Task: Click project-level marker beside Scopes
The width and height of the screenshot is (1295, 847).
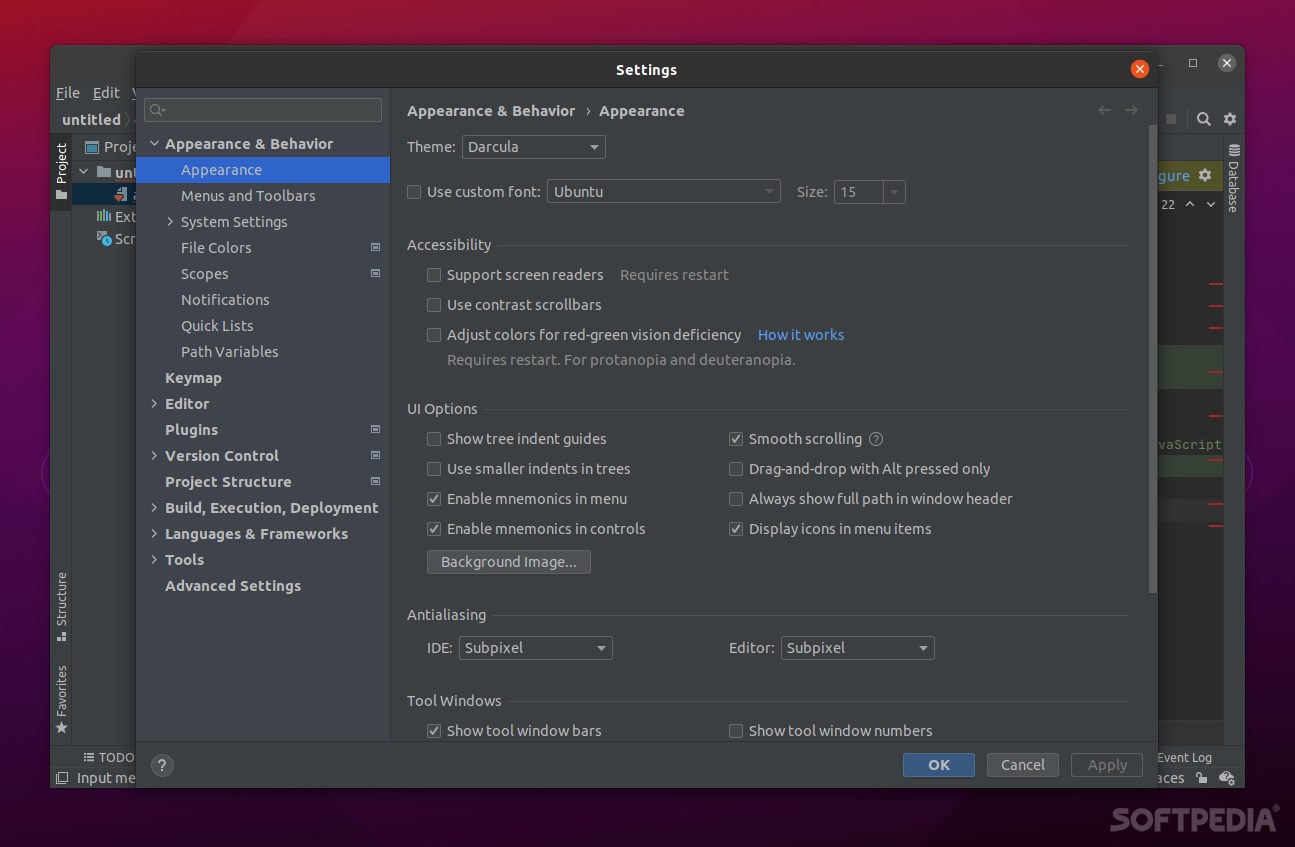Action: coord(376,273)
